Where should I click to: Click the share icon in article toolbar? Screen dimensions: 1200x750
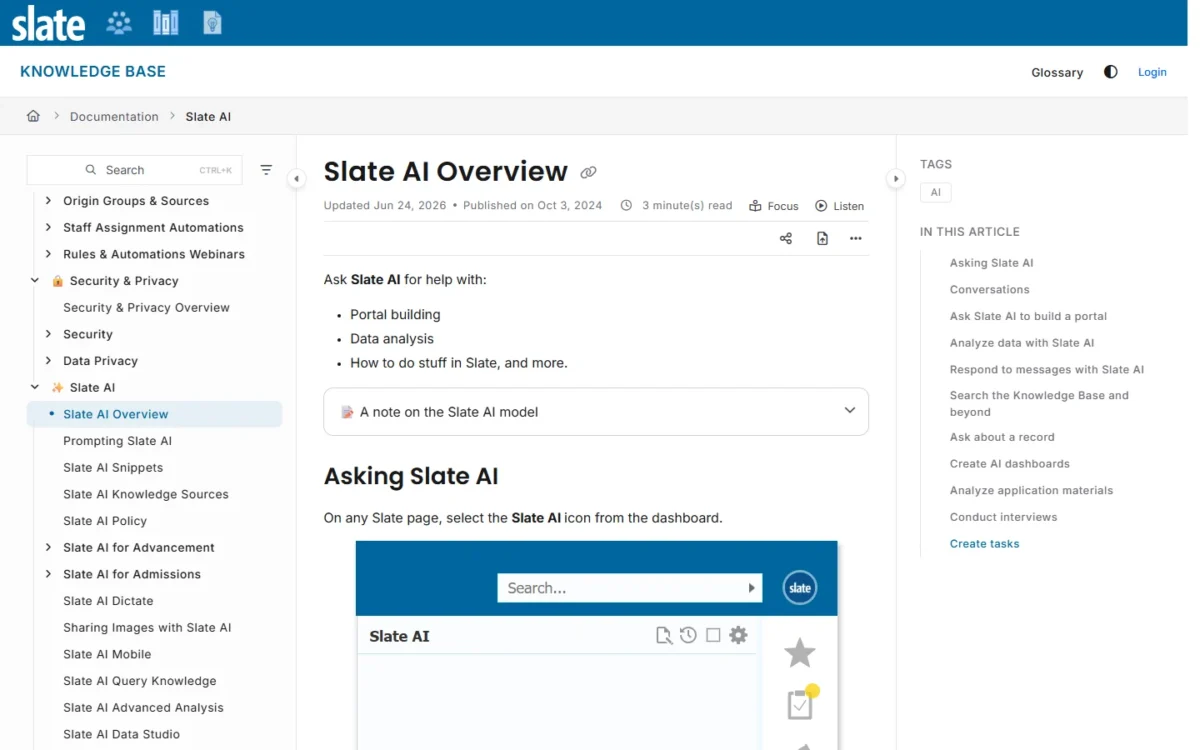pos(786,238)
